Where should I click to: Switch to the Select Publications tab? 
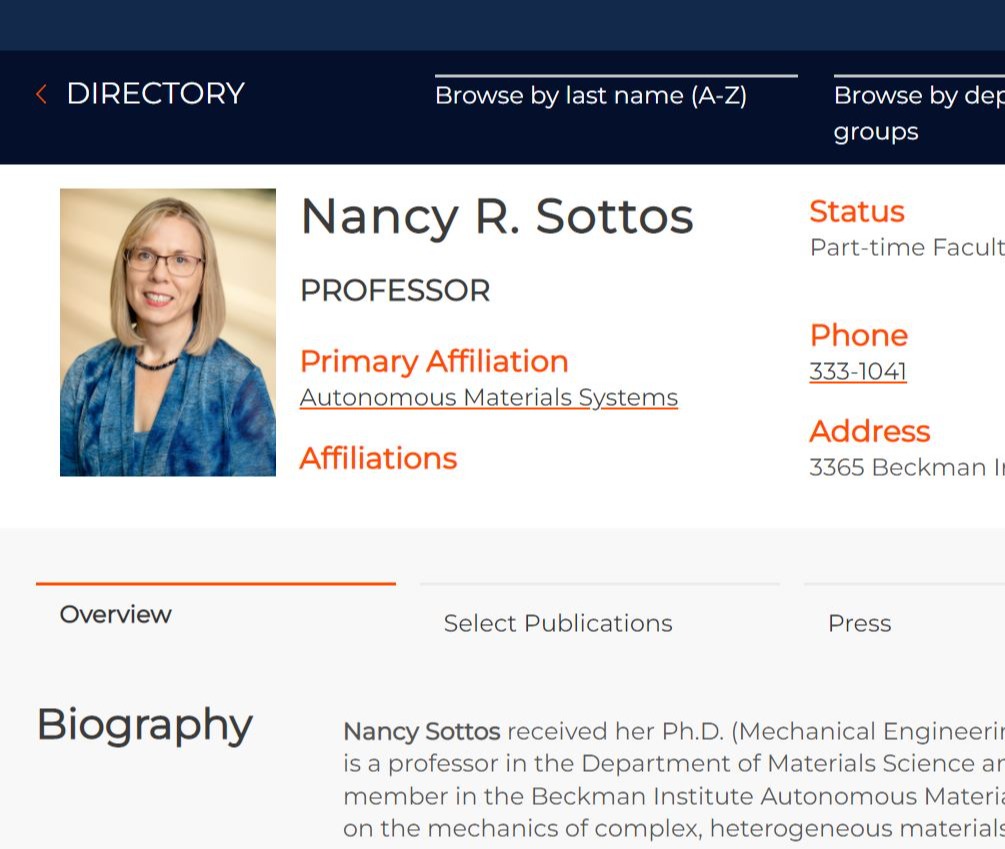coord(558,623)
